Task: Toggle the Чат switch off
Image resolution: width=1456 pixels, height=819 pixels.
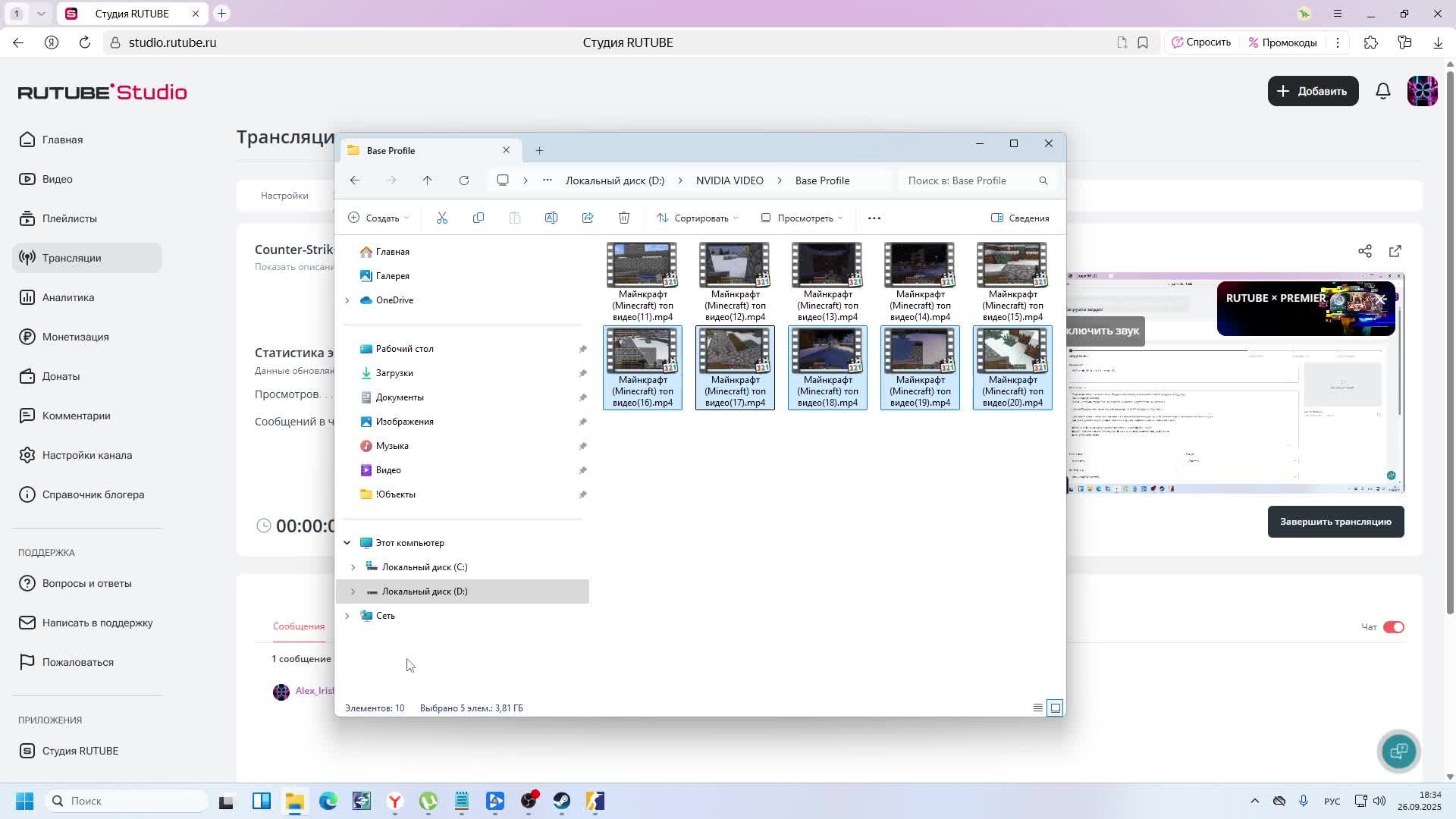Action: (1394, 627)
